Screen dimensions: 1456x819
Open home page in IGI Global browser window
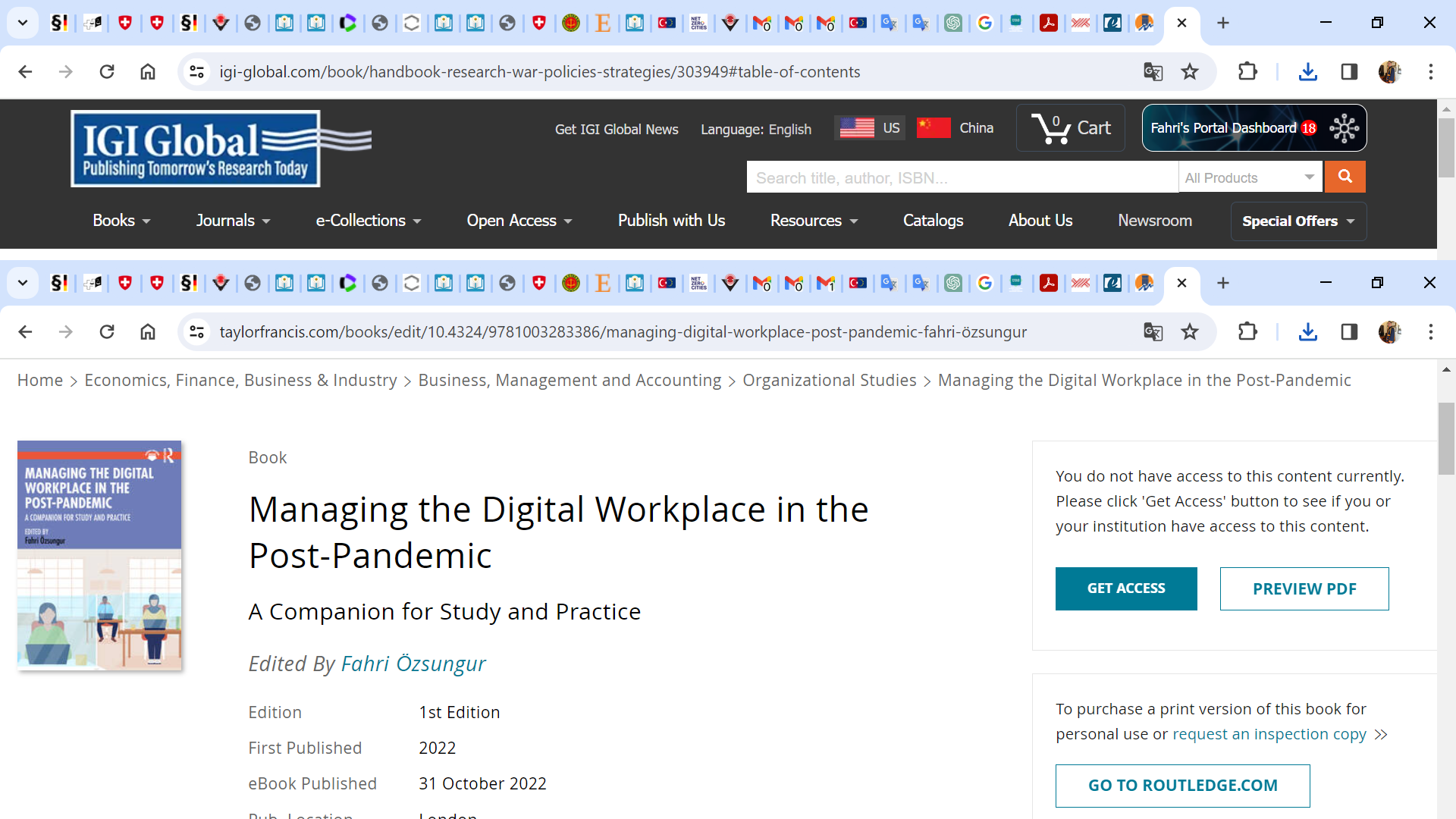tap(148, 71)
